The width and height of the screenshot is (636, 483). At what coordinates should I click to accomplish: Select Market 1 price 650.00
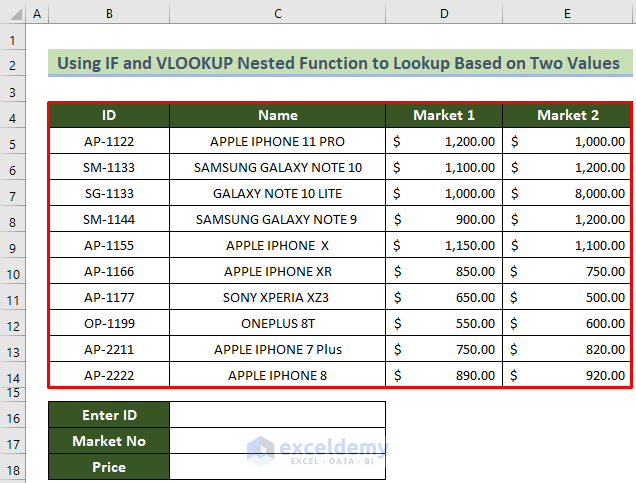[444, 297]
